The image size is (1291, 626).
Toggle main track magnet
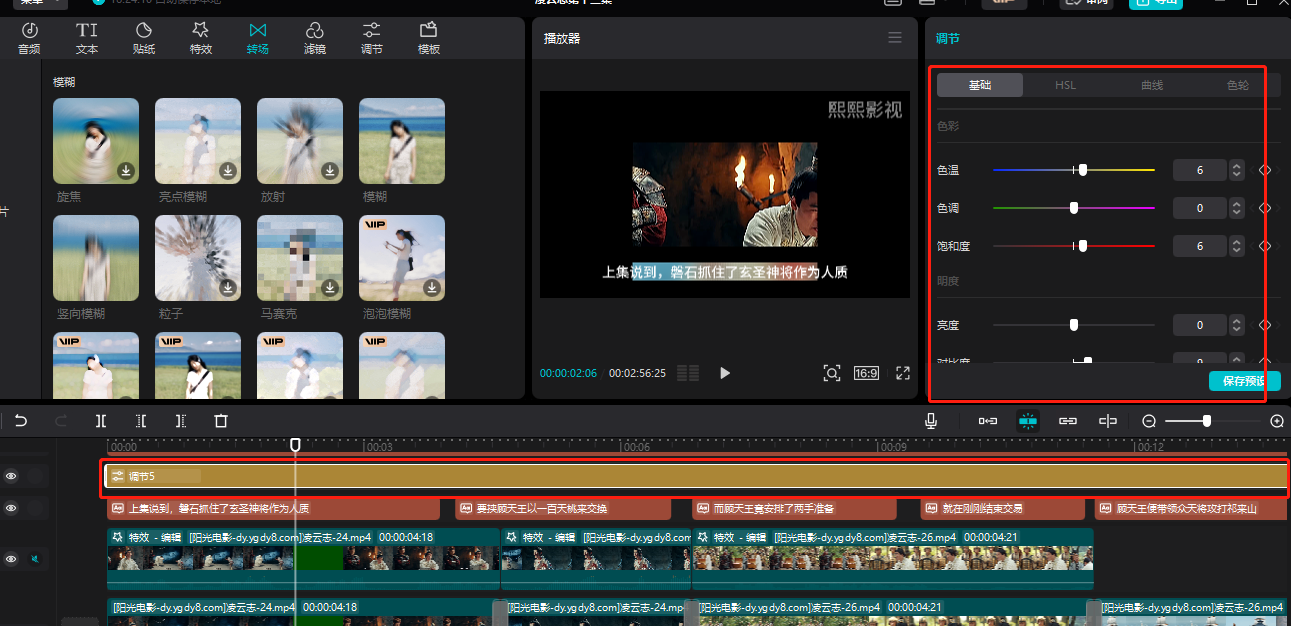click(x=988, y=421)
